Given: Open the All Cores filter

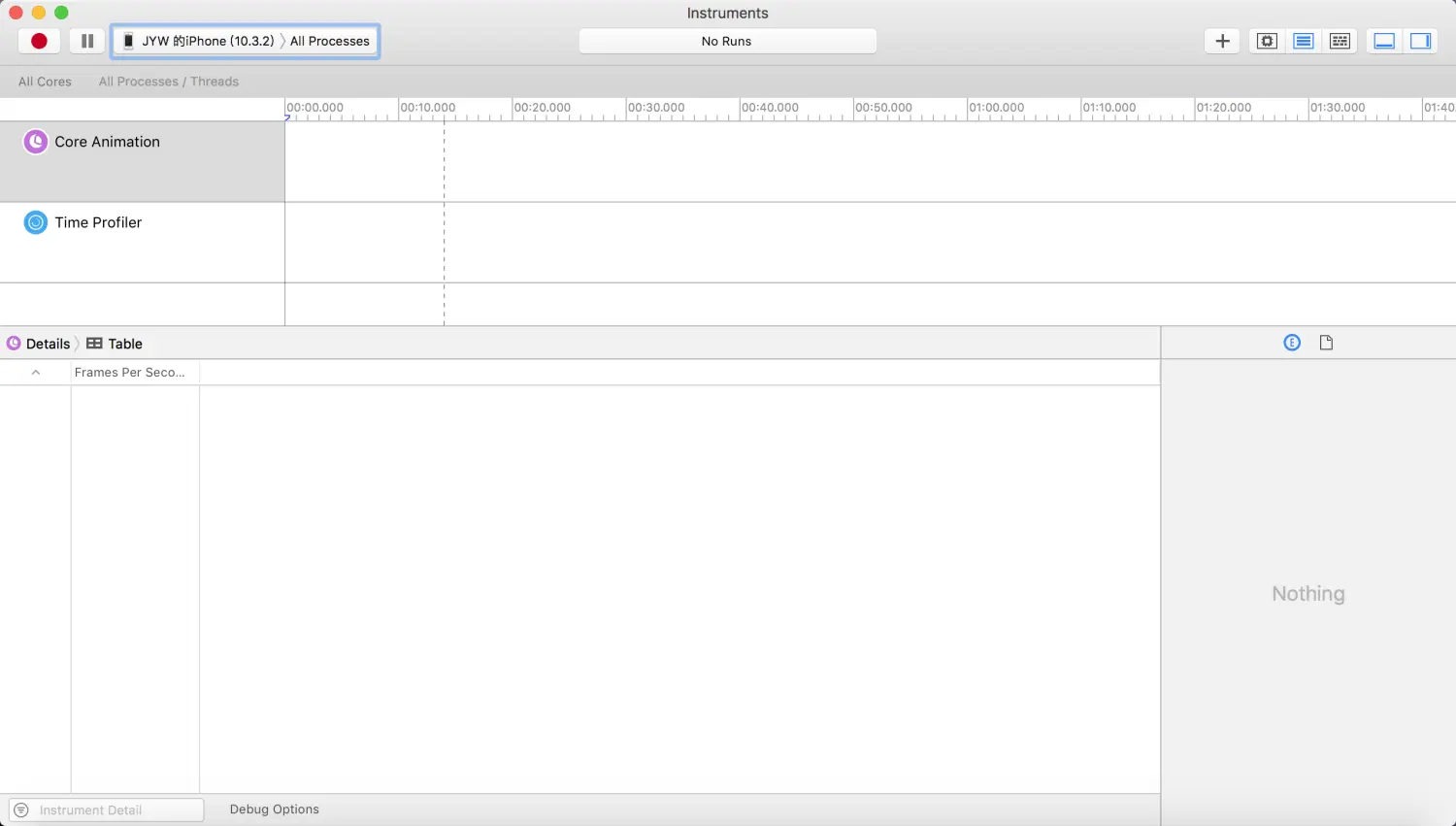Looking at the screenshot, I should [x=45, y=82].
